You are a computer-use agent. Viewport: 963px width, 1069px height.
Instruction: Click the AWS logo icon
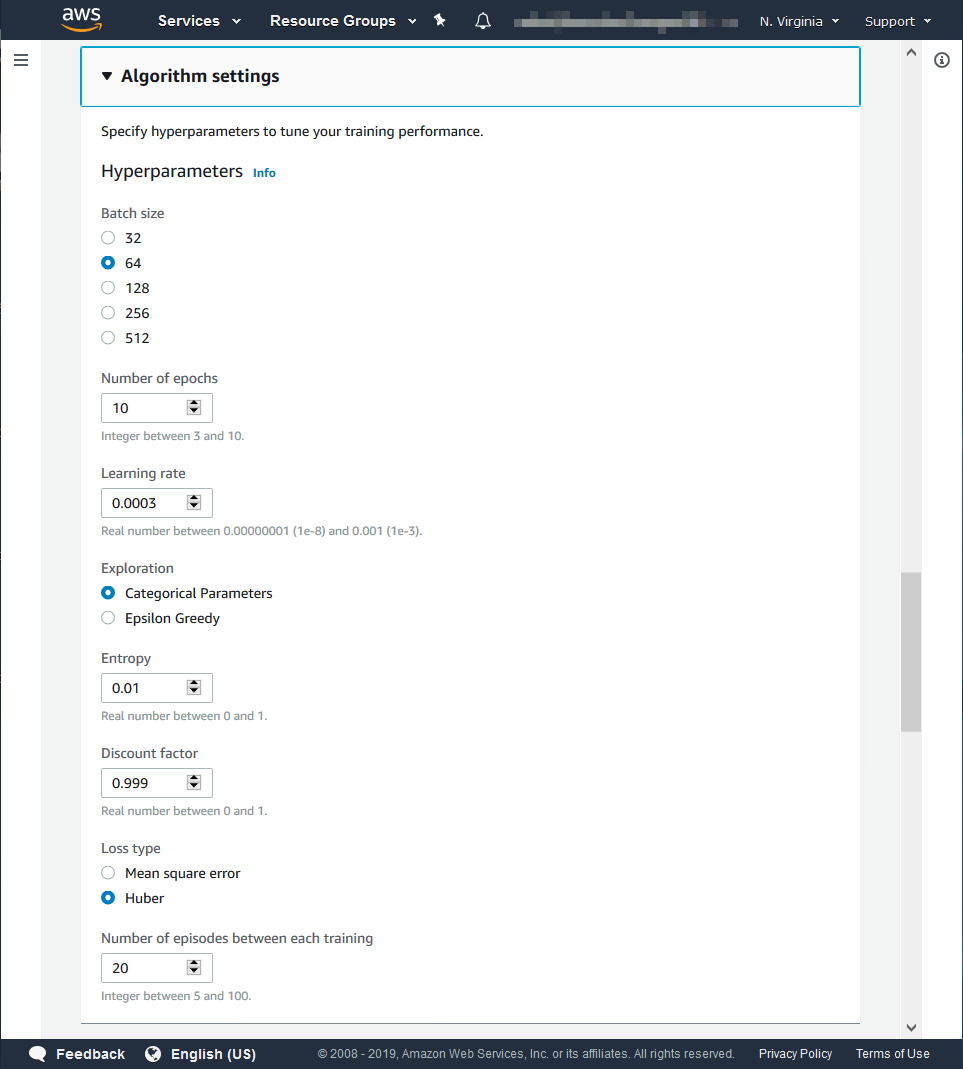coord(80,20)
